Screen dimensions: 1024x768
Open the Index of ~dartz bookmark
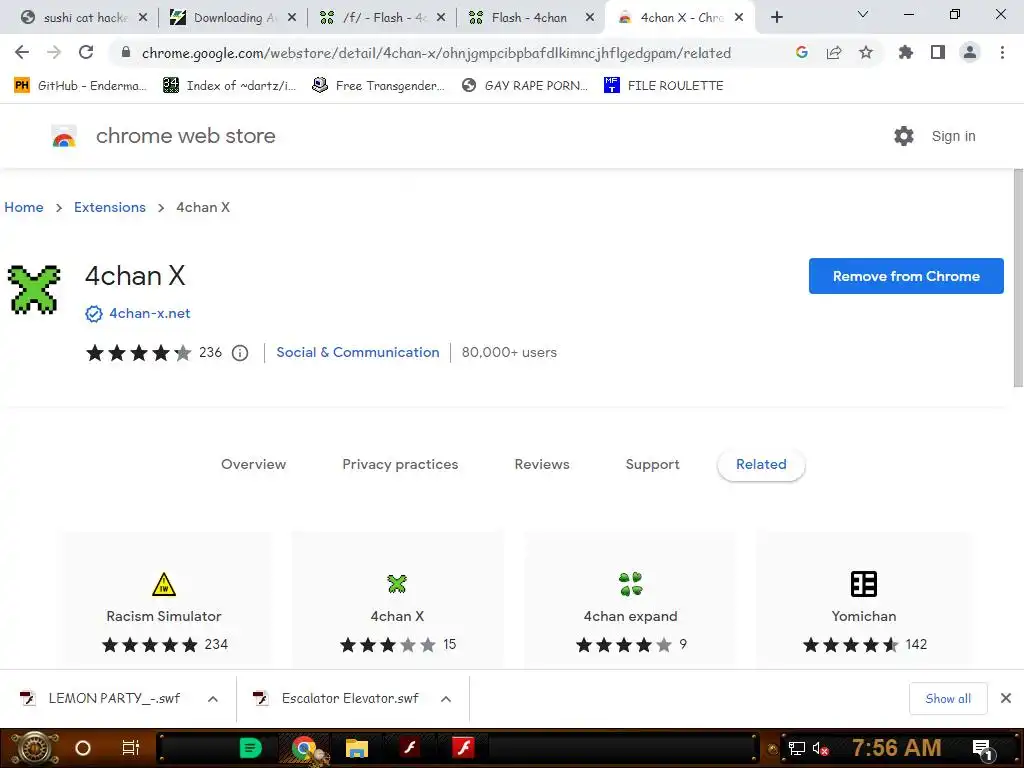[x=229, y=86]
